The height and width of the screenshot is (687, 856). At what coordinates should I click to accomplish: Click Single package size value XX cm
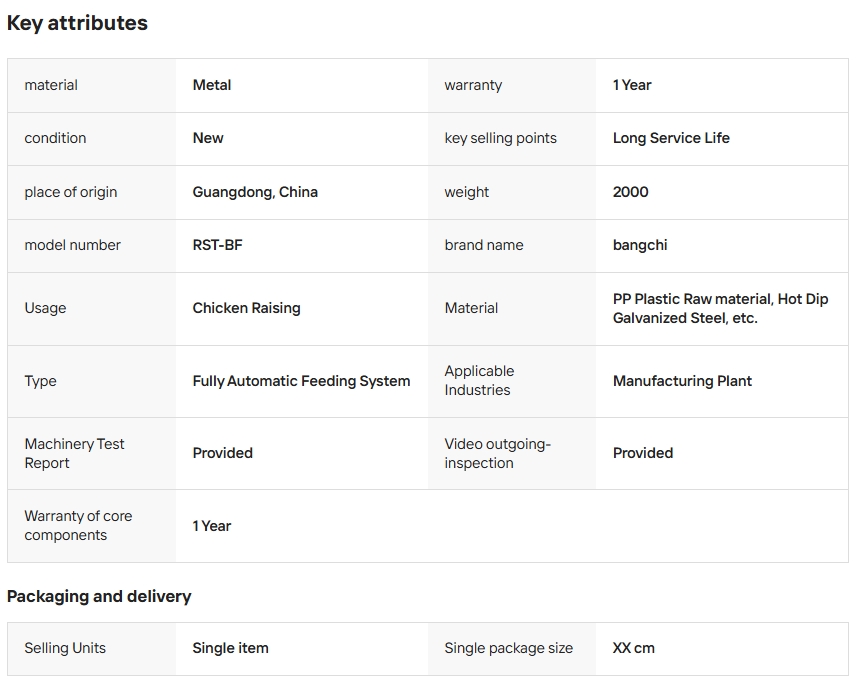(633, 648)
